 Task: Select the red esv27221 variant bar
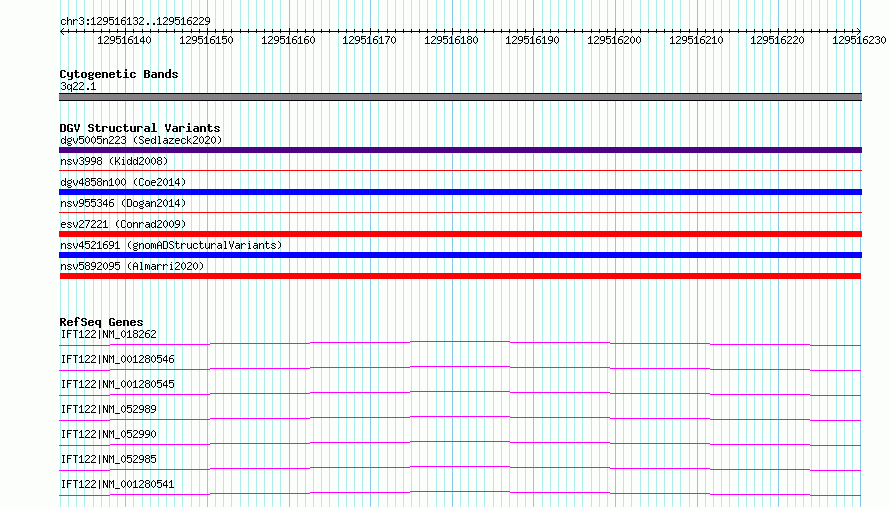point(460,234)
